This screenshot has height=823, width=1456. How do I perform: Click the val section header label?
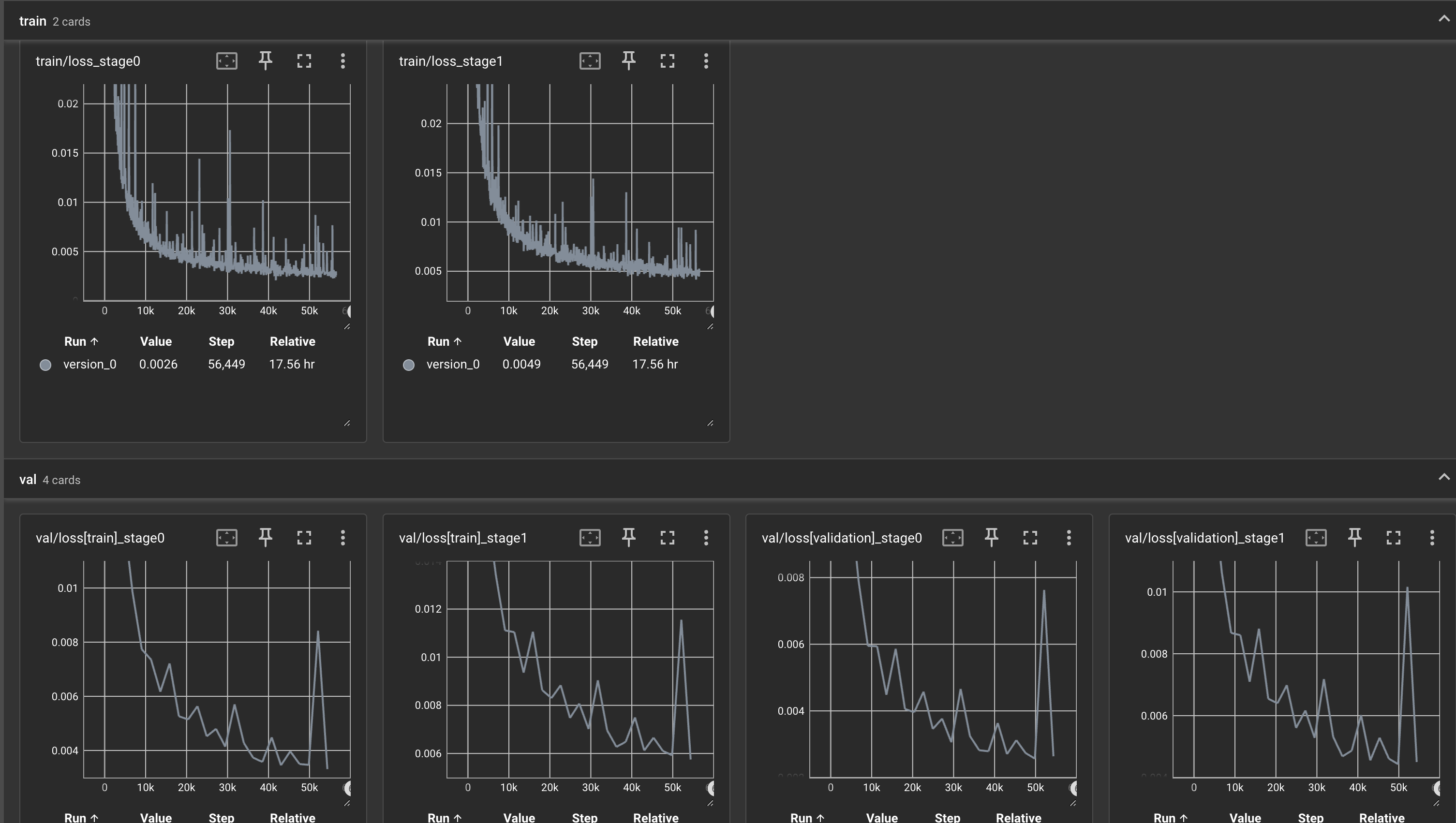click(x=28, y=480)
